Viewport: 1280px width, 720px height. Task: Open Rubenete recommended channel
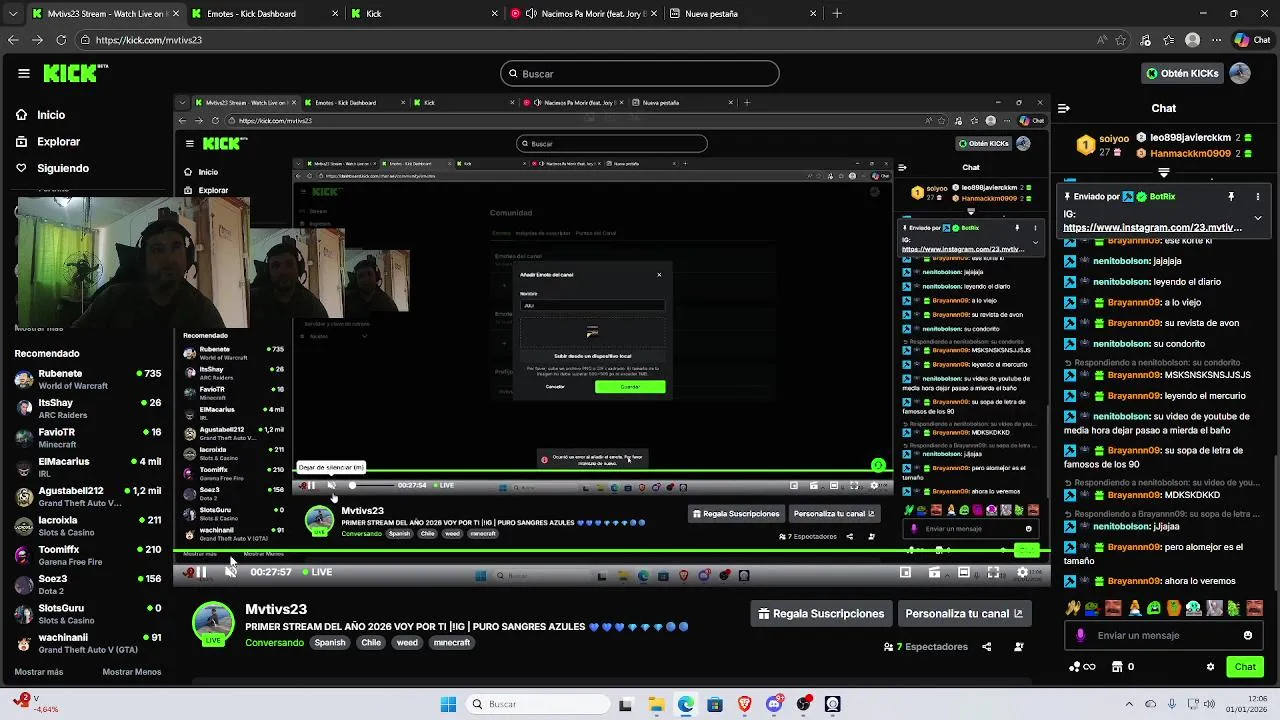click(x=88, y=380)
